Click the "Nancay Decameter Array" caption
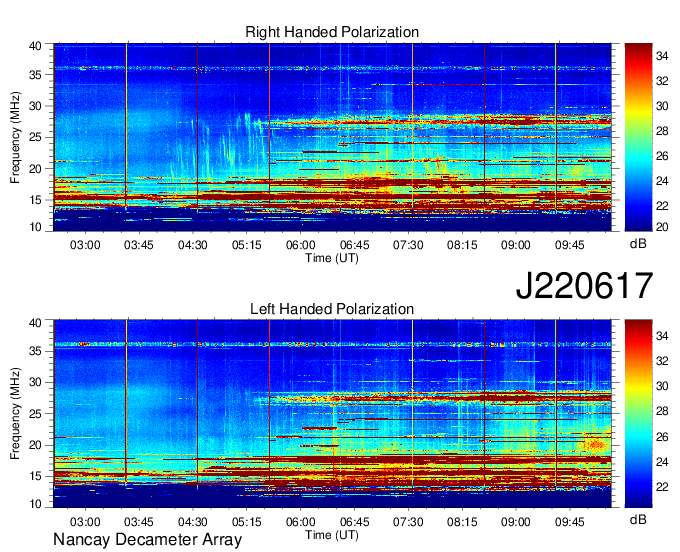 [147, 539]
